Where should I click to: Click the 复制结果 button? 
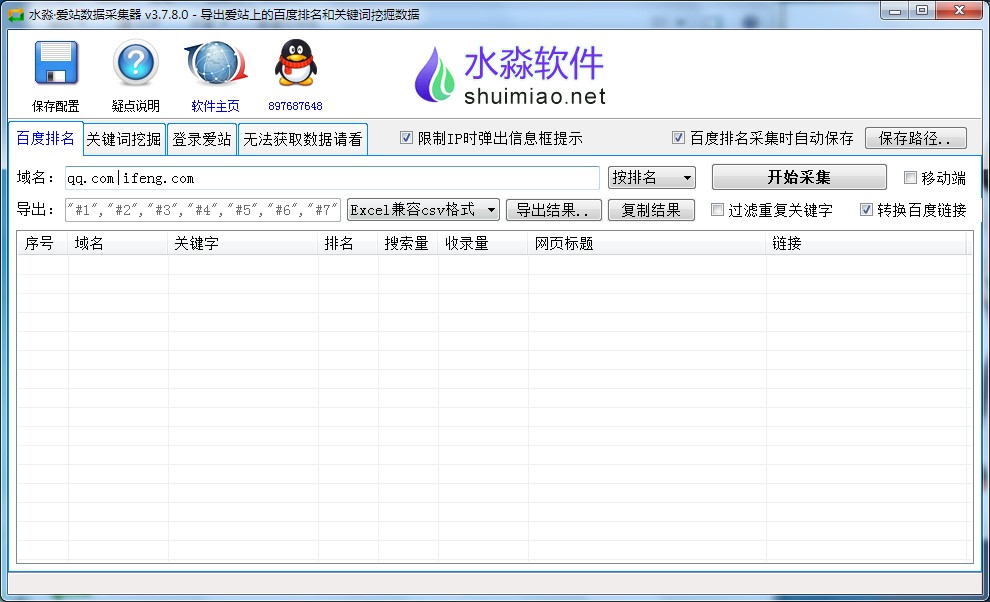(x=651, y=210)
